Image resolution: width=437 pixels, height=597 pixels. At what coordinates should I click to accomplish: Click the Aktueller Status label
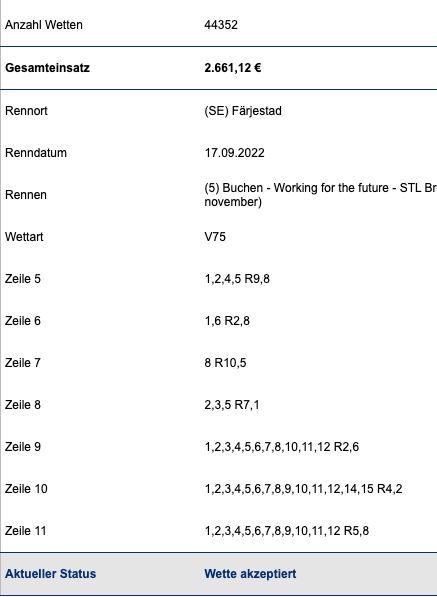(x=50, y=574)
